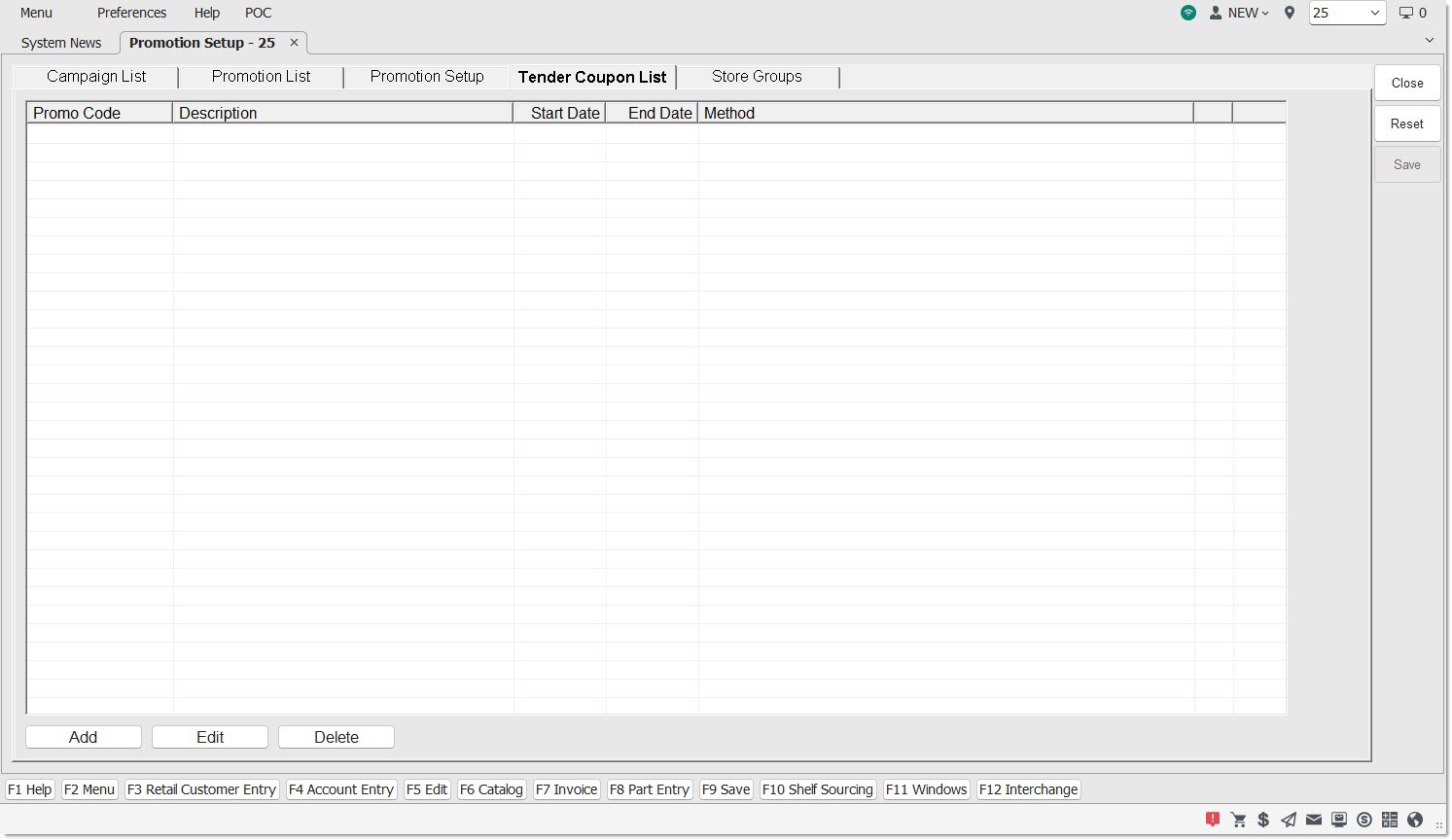This screenshot has width=1452, height=840.
Task: Close the Promotion Setup - 25 tab
Action: (x=294, y=43)
